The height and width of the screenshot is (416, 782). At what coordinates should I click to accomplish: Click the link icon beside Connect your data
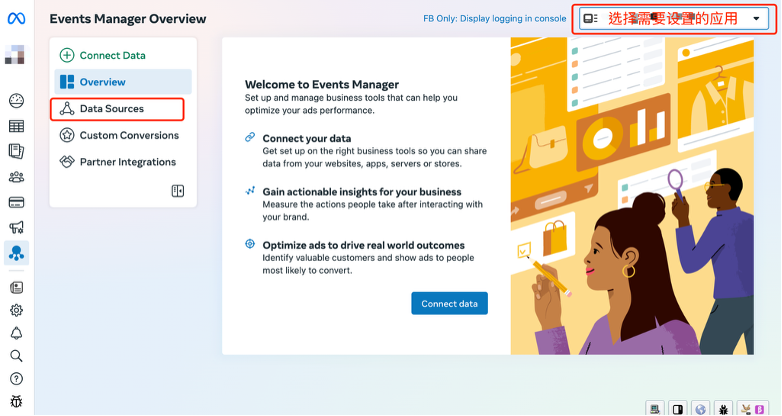pyautogui.click(x=250, y=138)
